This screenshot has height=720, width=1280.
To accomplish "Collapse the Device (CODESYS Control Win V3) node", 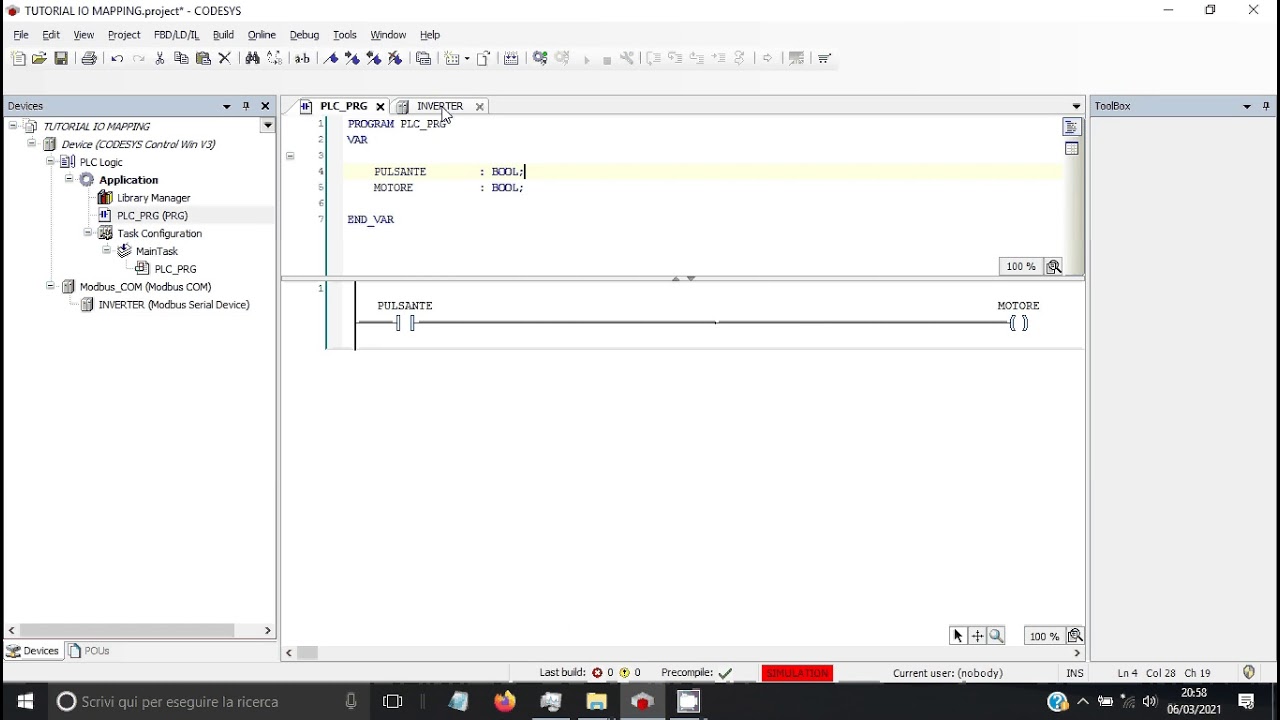I will pyautogui.click(x=31, y=144).
